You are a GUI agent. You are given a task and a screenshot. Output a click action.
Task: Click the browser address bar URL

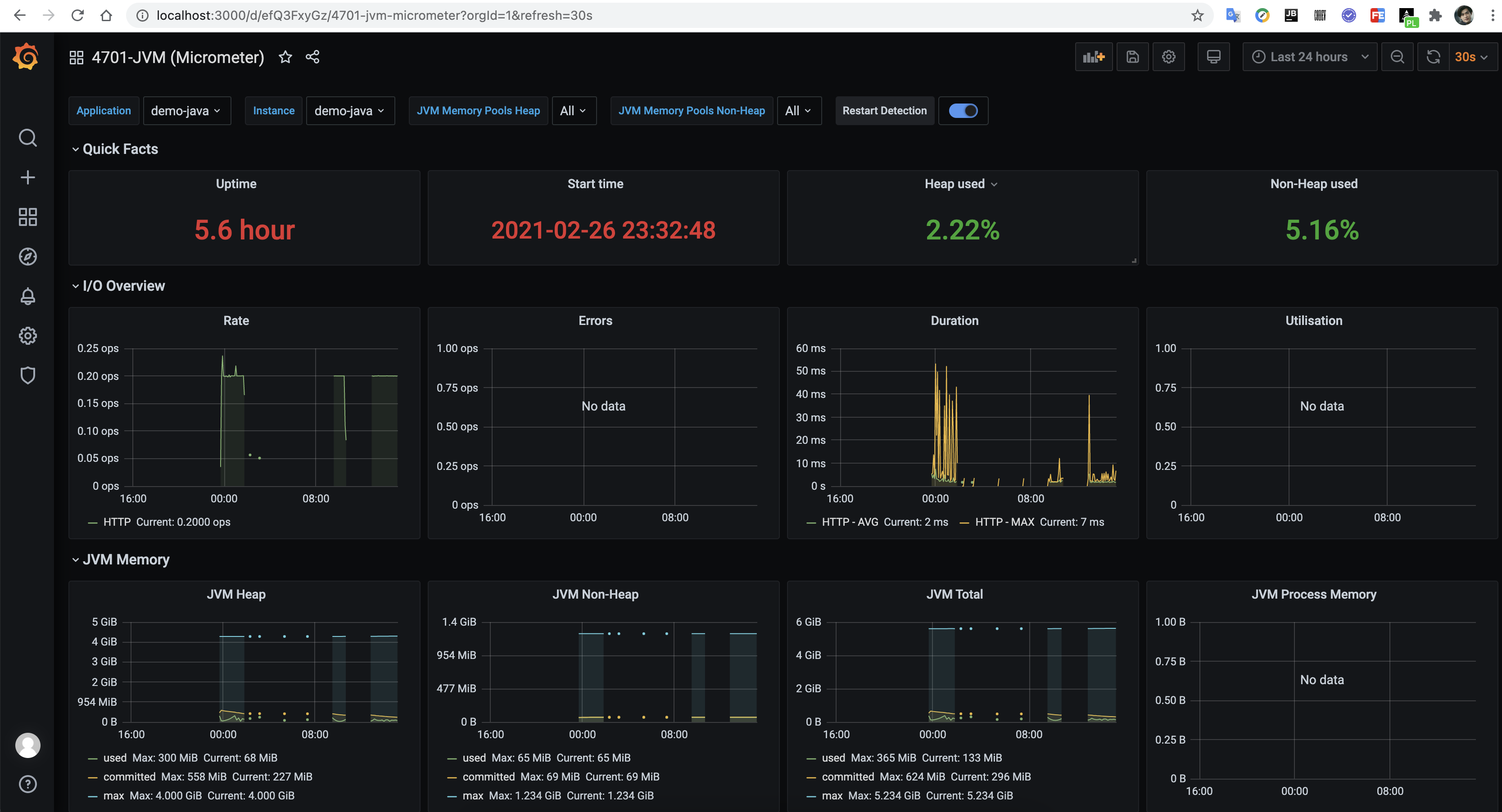[x=373, y=15]
